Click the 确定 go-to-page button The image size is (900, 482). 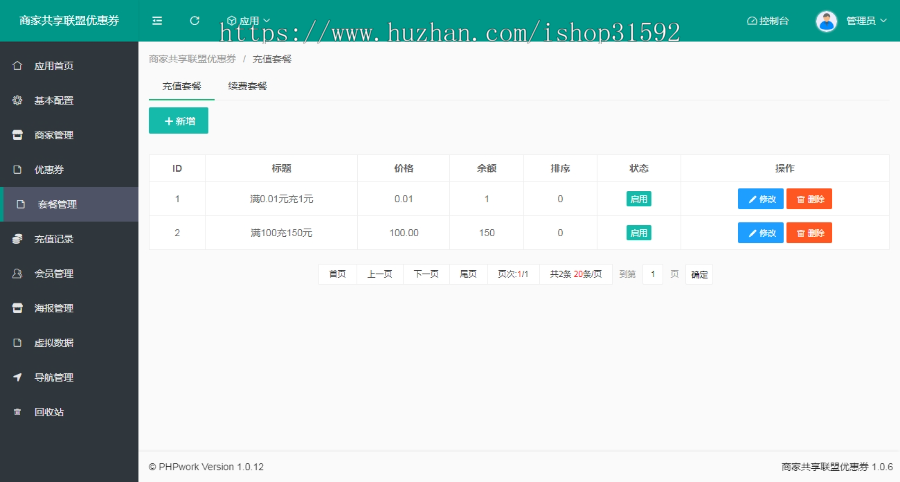coord(699,275)
